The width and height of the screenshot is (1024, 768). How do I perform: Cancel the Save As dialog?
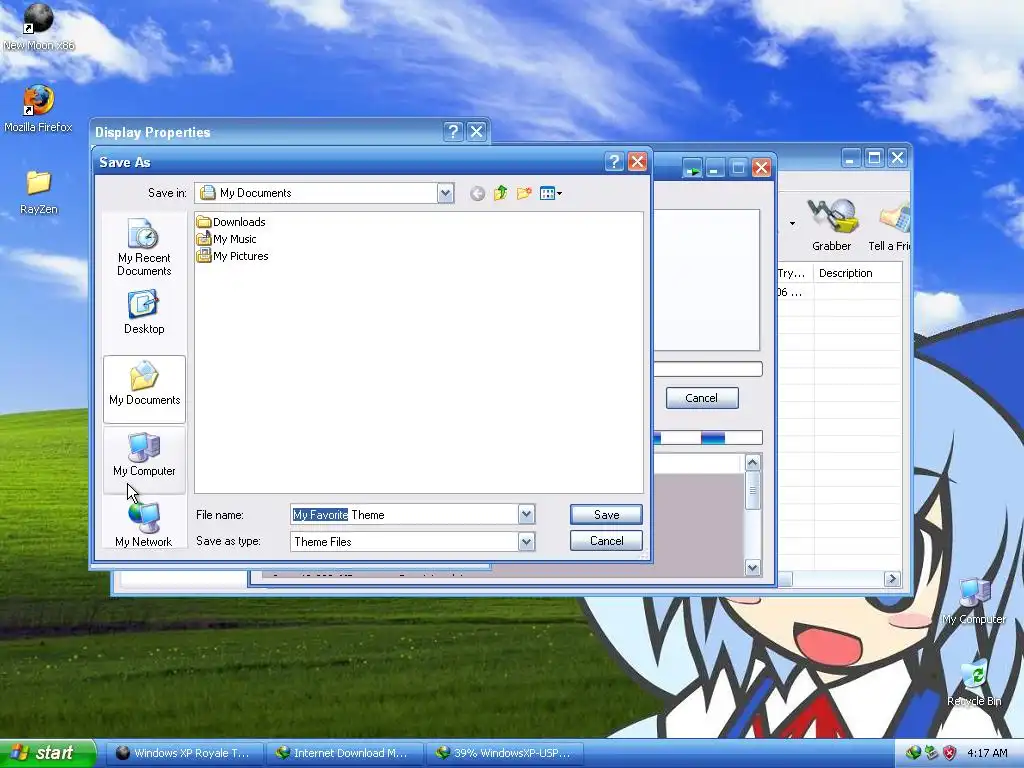(x=606, y=541)
